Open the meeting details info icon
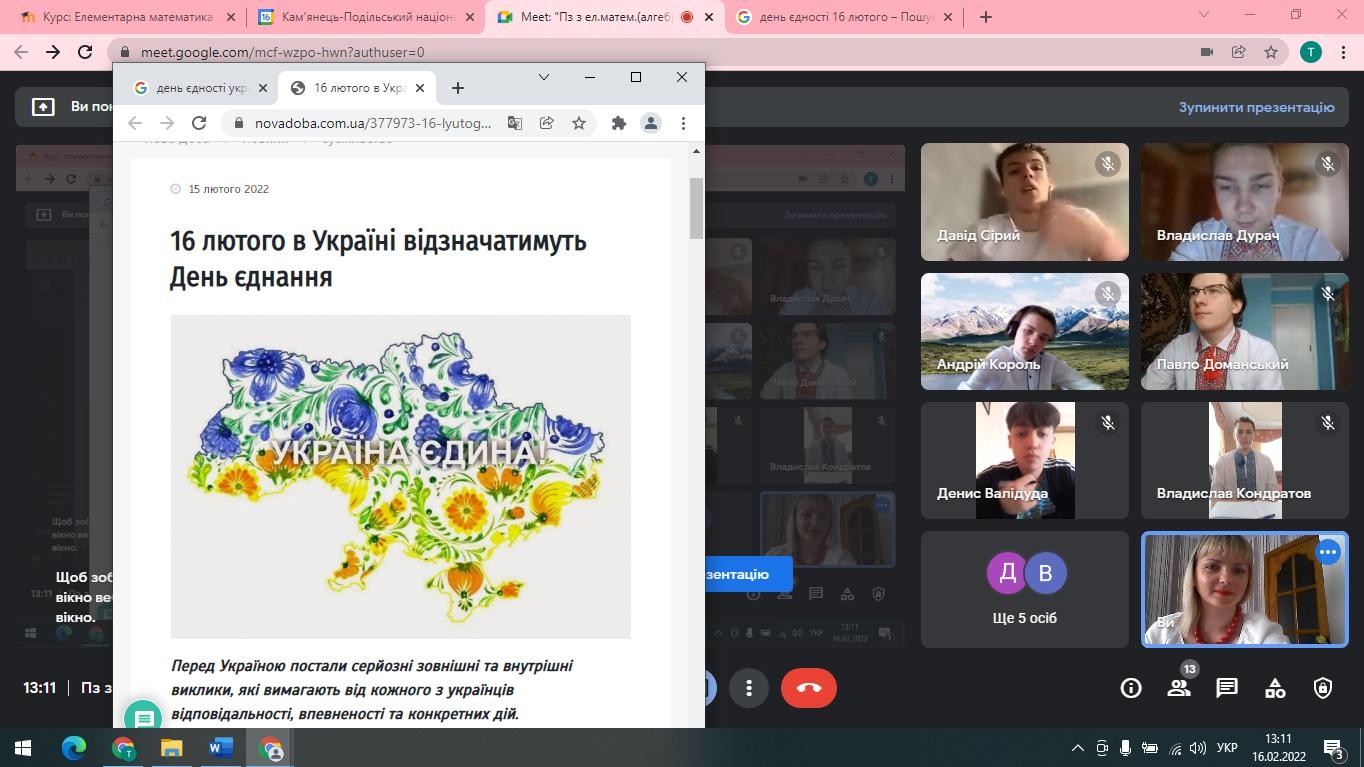The image size is (1364, 767). click(1131, 688)
